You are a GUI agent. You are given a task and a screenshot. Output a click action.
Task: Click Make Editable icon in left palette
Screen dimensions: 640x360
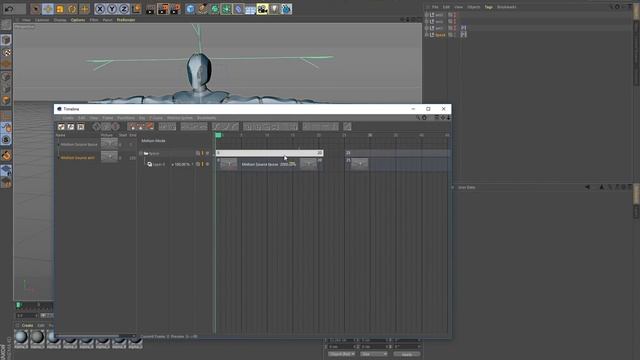6,25
